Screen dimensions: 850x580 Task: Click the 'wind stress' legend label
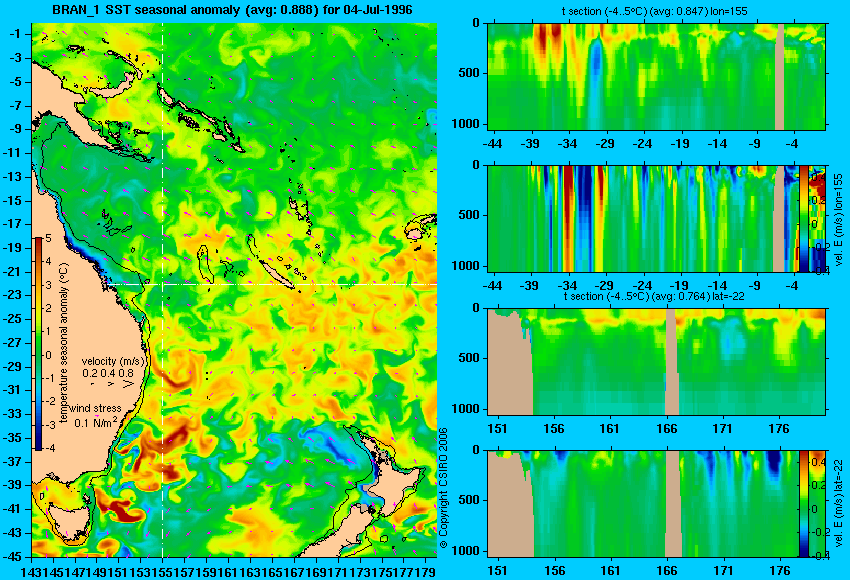pos(95,408)
